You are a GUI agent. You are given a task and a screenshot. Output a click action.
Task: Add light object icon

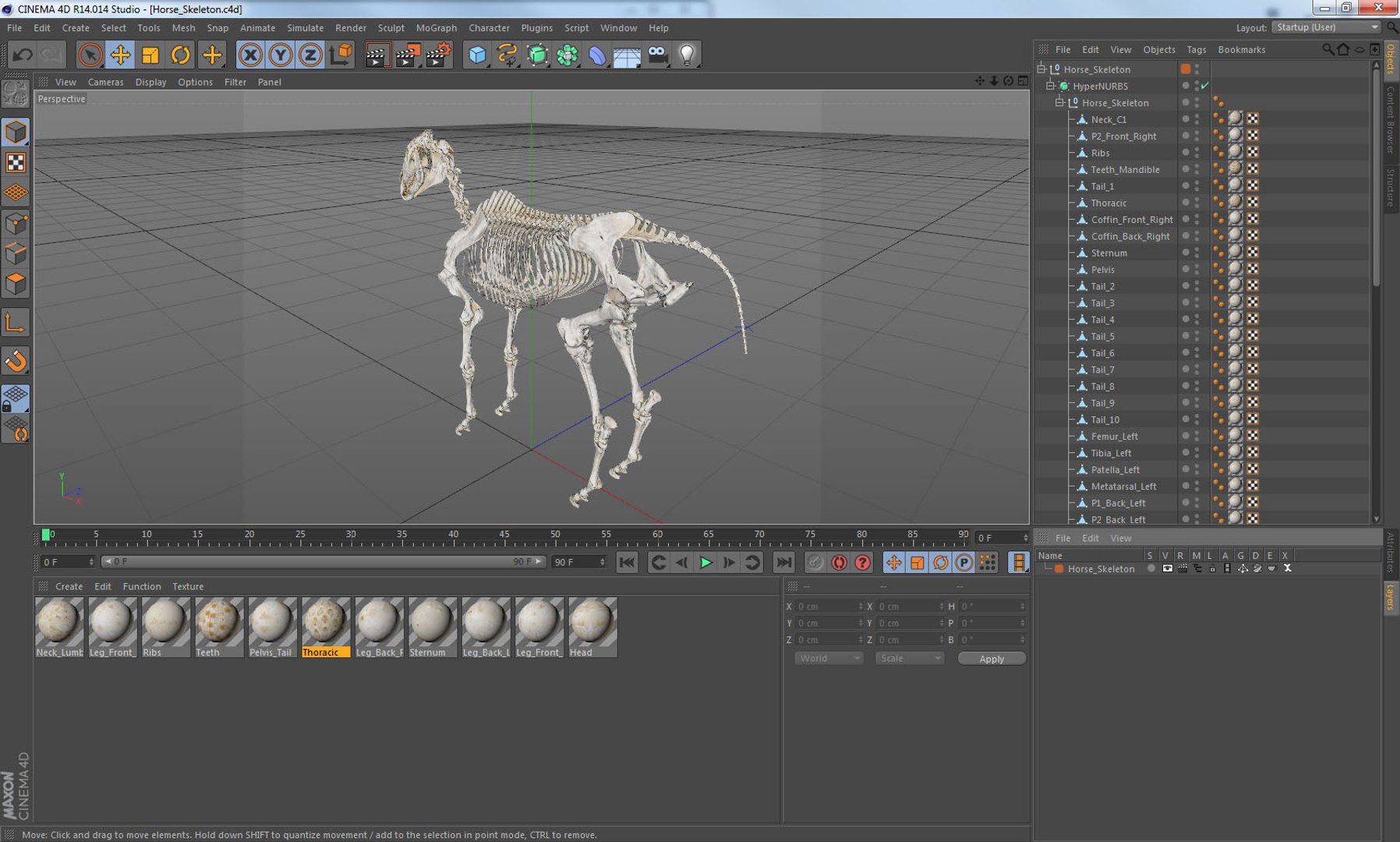(x=687, y=55)
